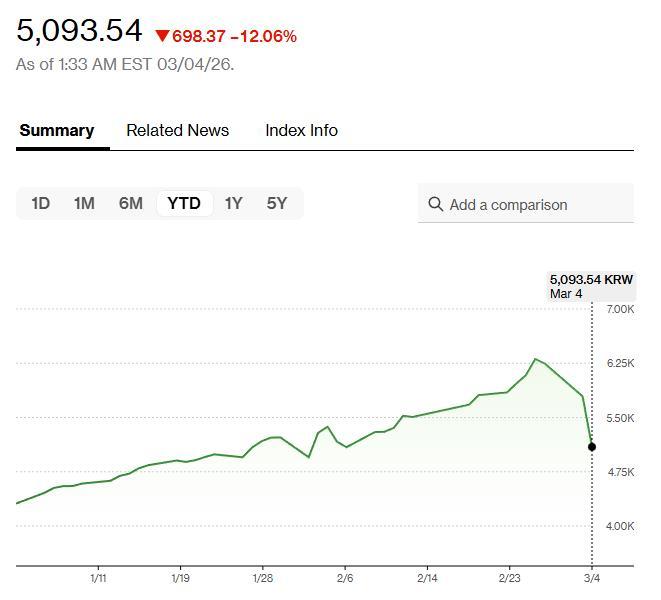Click the 2/14 date on x-axis
The height and width of the screenshot is (600, 661).
pyautogui.click(x=427, y=578)
